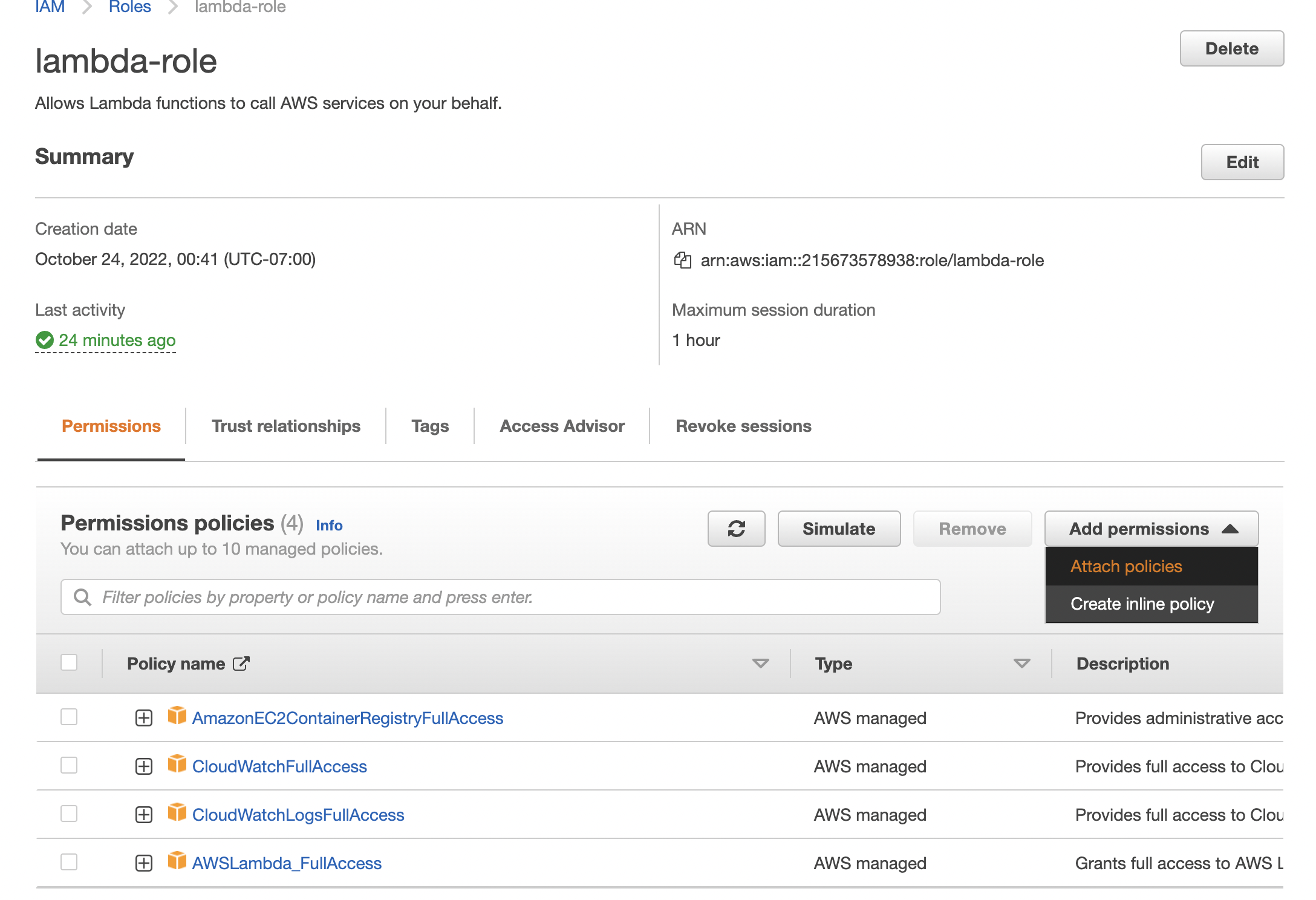
Task: Click the orange policy icon next to CloudWatchFullAccess
Action: click(x=177, y=764)
